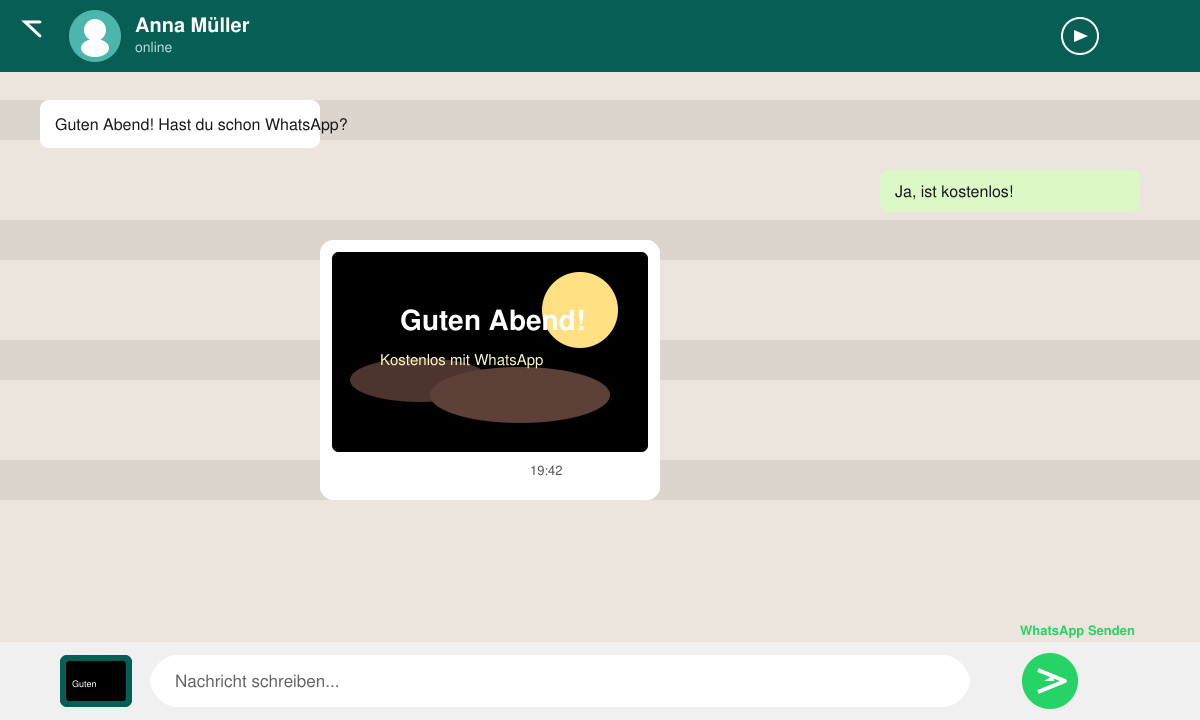This screenshot has width=1200, height=720.
Task: Click the 'Kostenlos mit WhatsApp' caption in image
Action: point(462,360)
